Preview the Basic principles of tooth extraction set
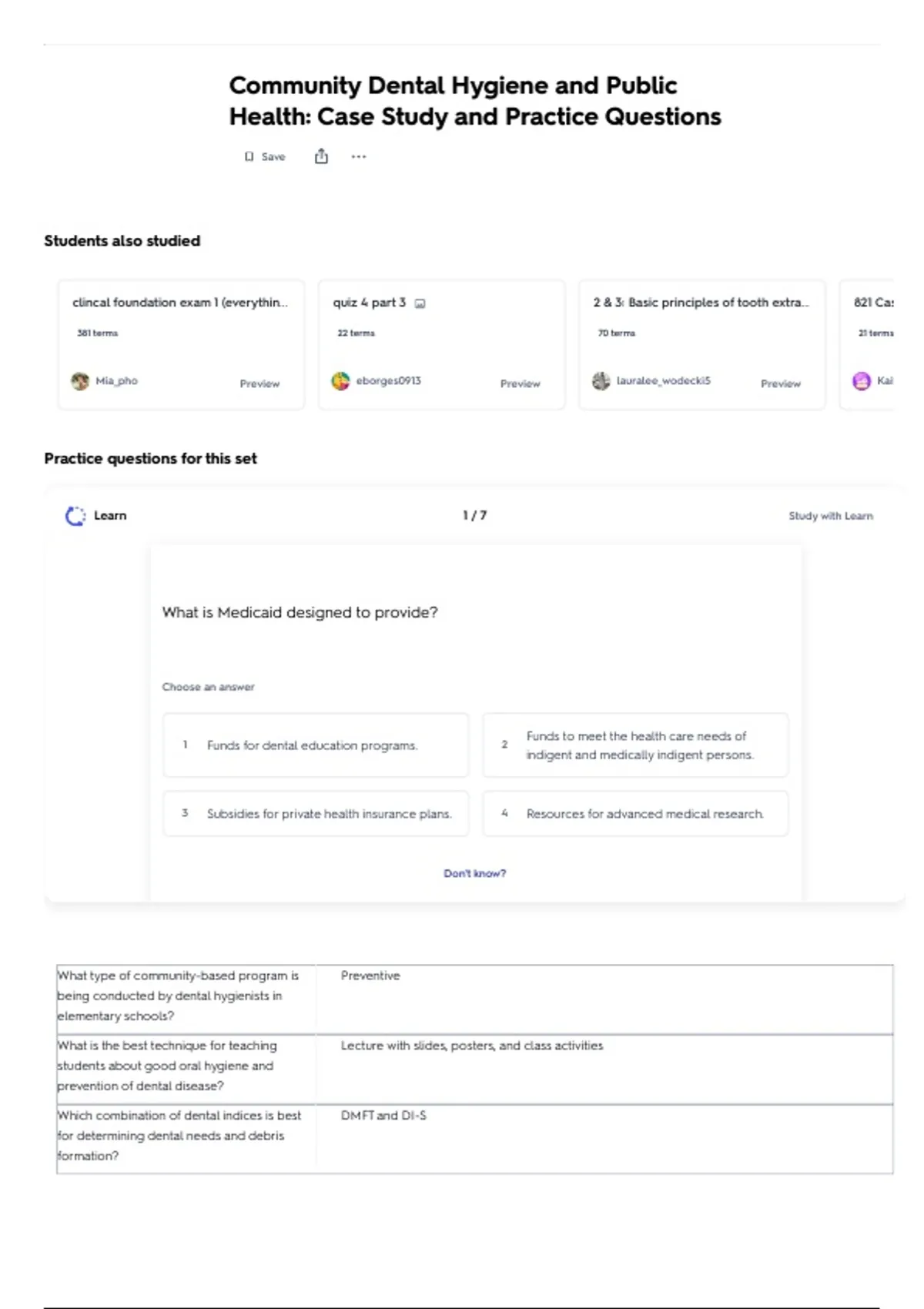The height and width of the screenshot is (1309, 924). (x=780, y=383)
